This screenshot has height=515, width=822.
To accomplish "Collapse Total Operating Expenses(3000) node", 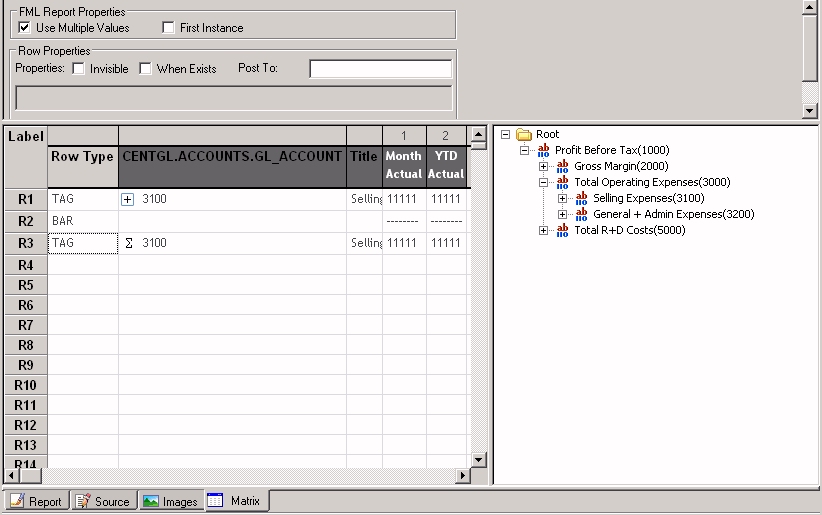I will (544, 183).
